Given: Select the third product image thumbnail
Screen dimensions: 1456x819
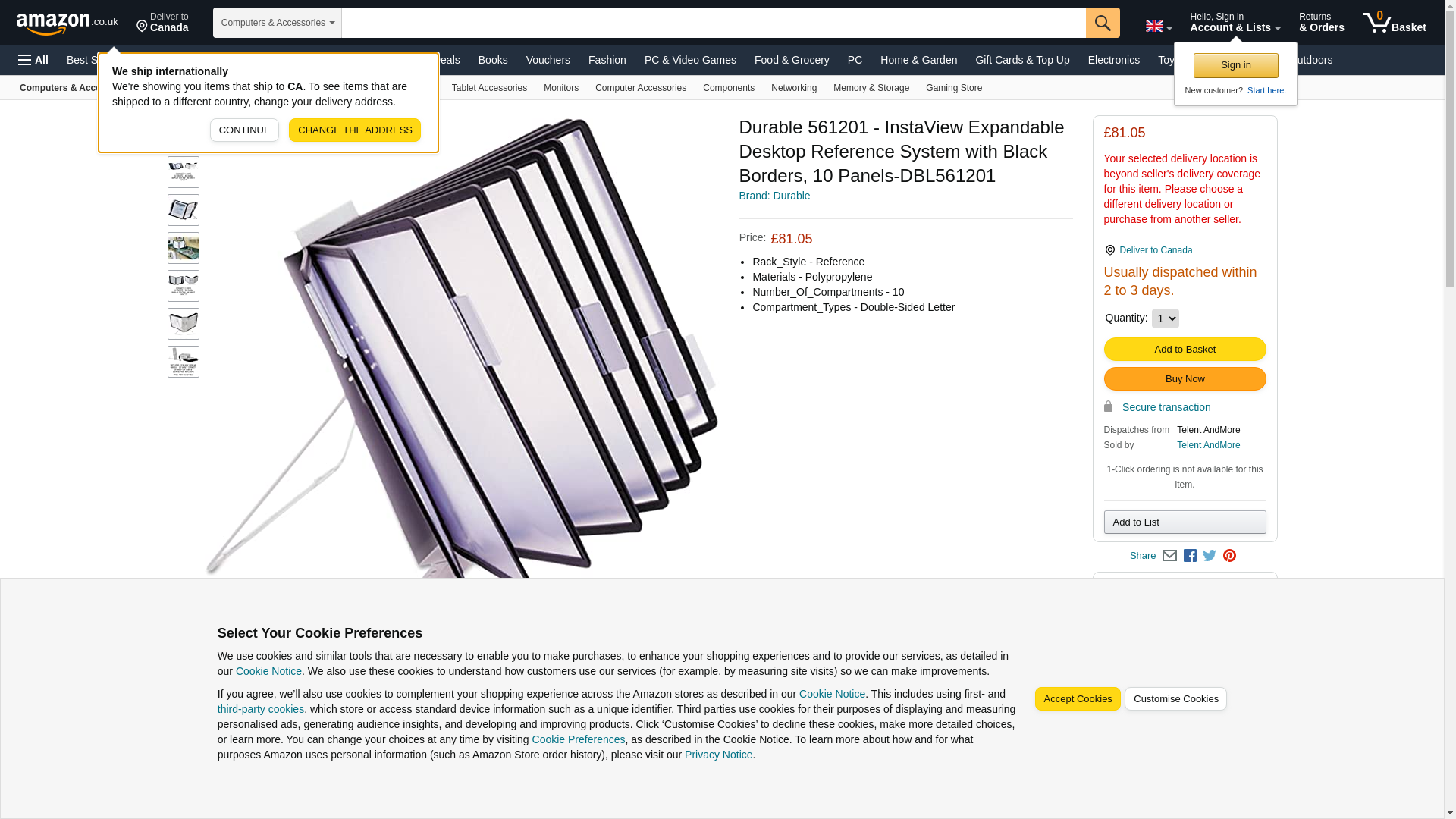Looking at the screenshot, I should [184, 248].
